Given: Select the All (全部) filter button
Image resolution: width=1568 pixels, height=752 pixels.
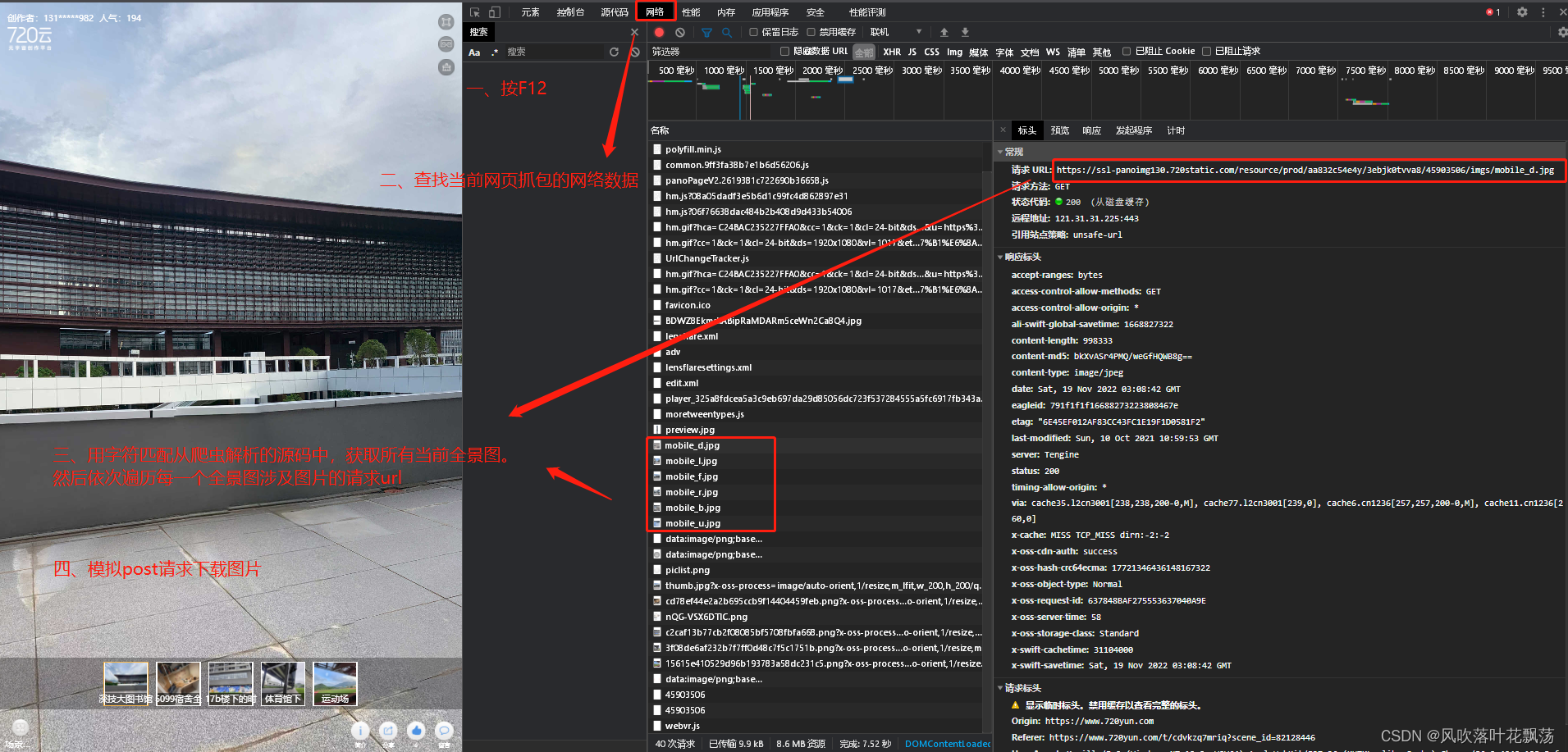Looking at the screenshot, I should (x=863, y=52).
